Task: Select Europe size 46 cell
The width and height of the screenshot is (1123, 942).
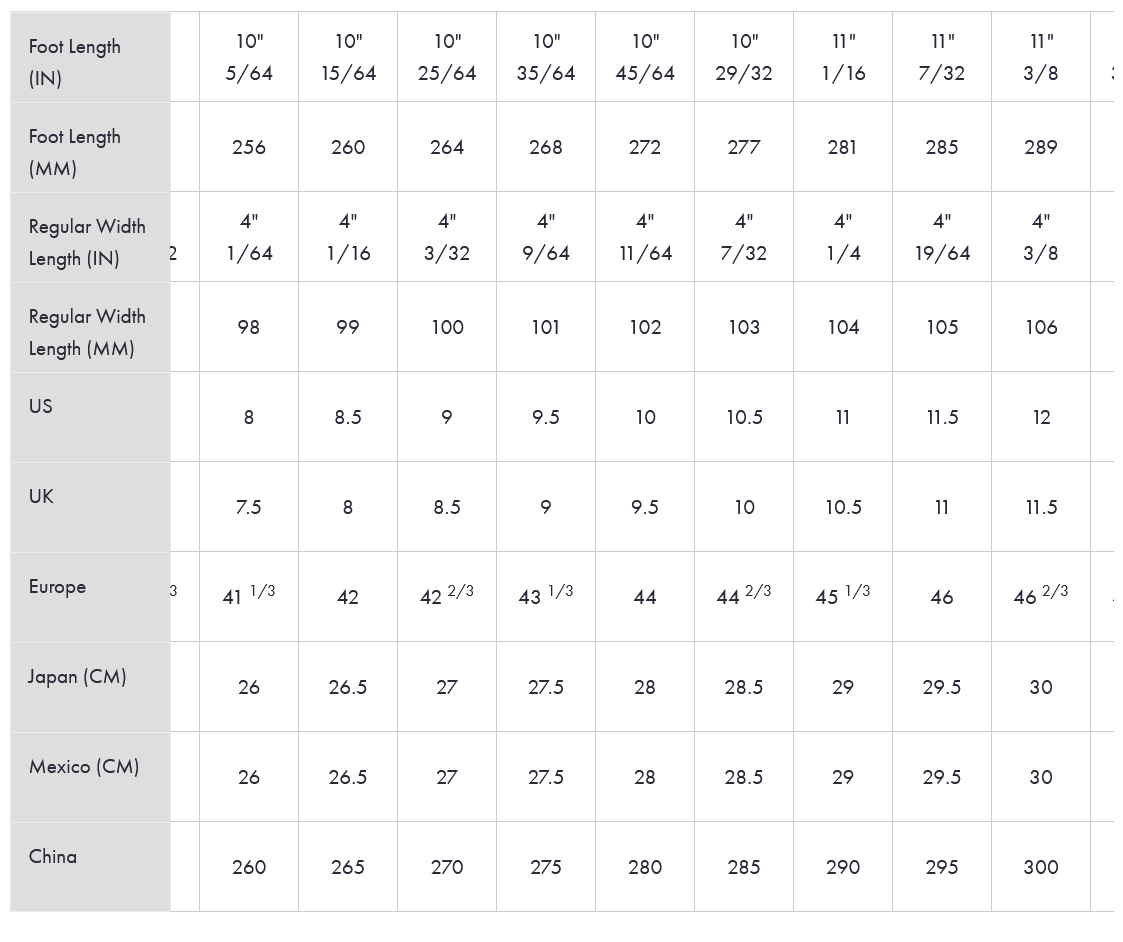Action: click(x=942, y=597)
